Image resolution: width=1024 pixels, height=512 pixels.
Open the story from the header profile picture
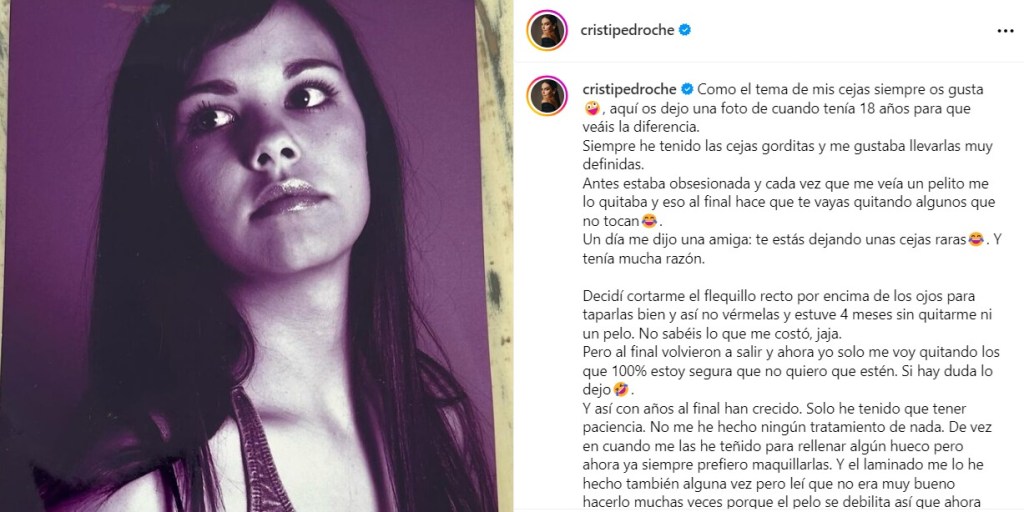click(547, 30)
